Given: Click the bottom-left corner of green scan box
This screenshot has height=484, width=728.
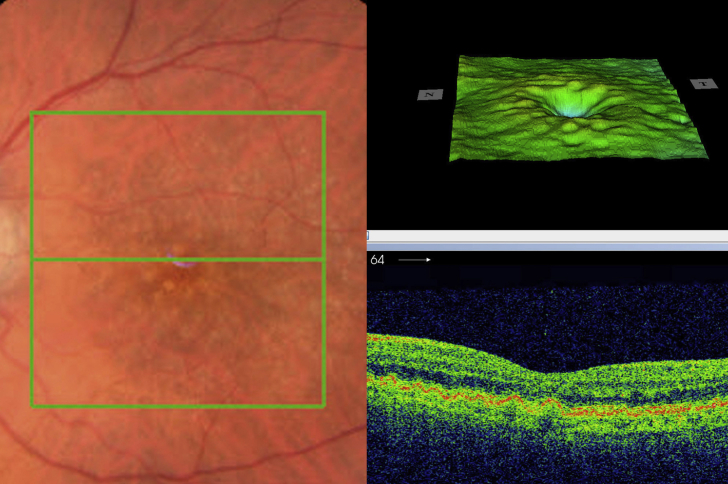Looking at the screenshot, I should tap(32, 405).
